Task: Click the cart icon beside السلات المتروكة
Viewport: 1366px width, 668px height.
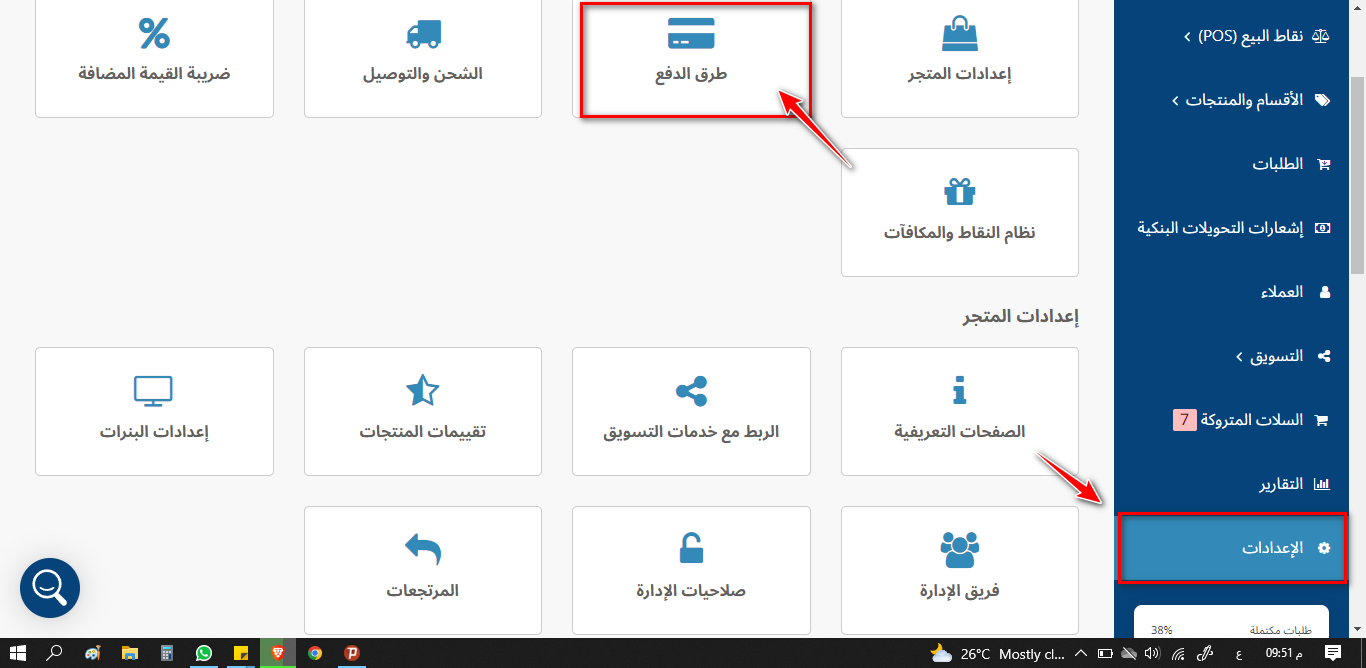Action: click(x=1320, y=421)
